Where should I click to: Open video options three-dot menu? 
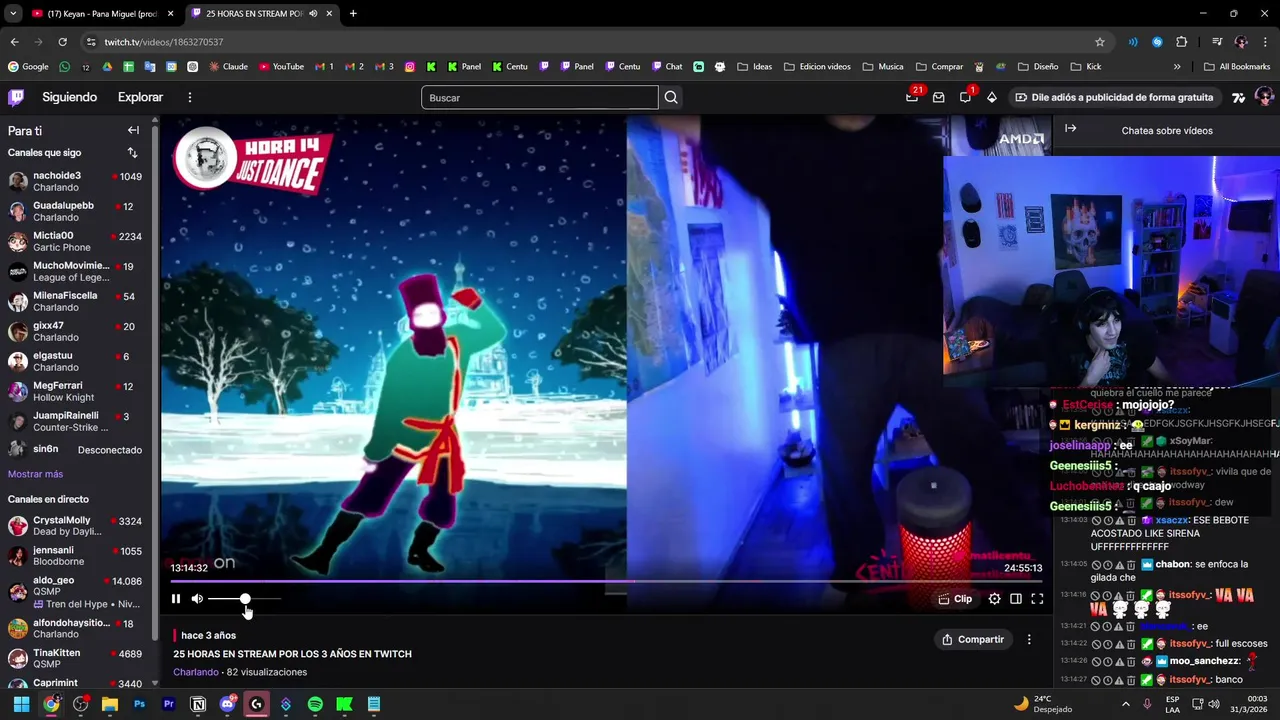click(1029, 639)
